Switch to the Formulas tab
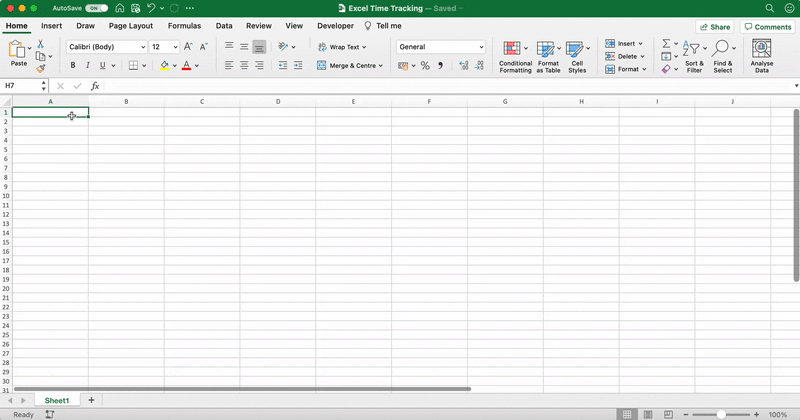 coord(184,26)
